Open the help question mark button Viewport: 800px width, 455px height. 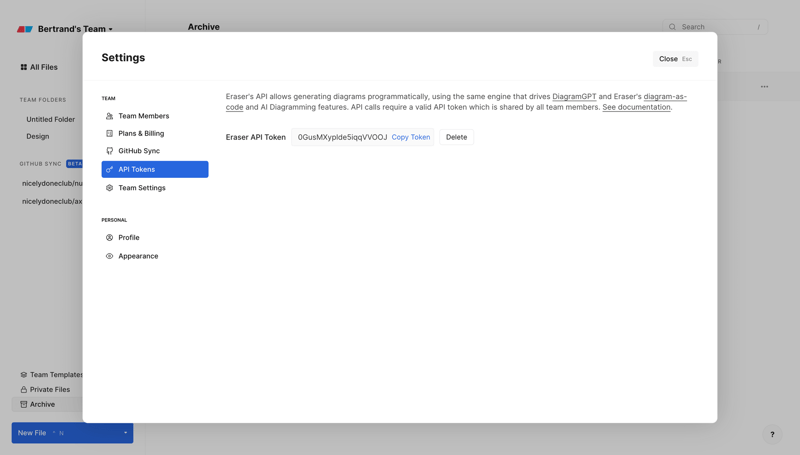[x=772, y=435]
